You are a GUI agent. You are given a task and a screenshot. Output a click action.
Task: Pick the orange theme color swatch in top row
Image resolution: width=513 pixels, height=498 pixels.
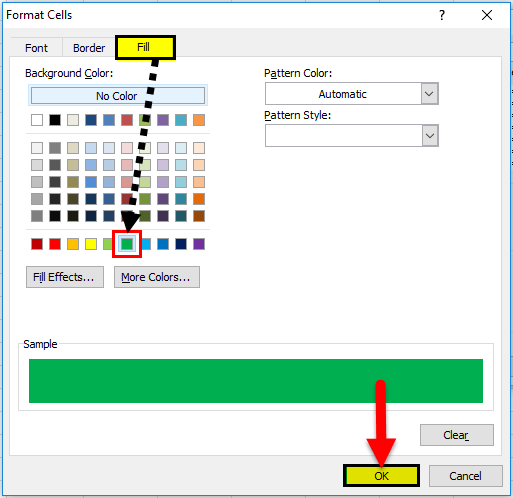pos(199,120)
